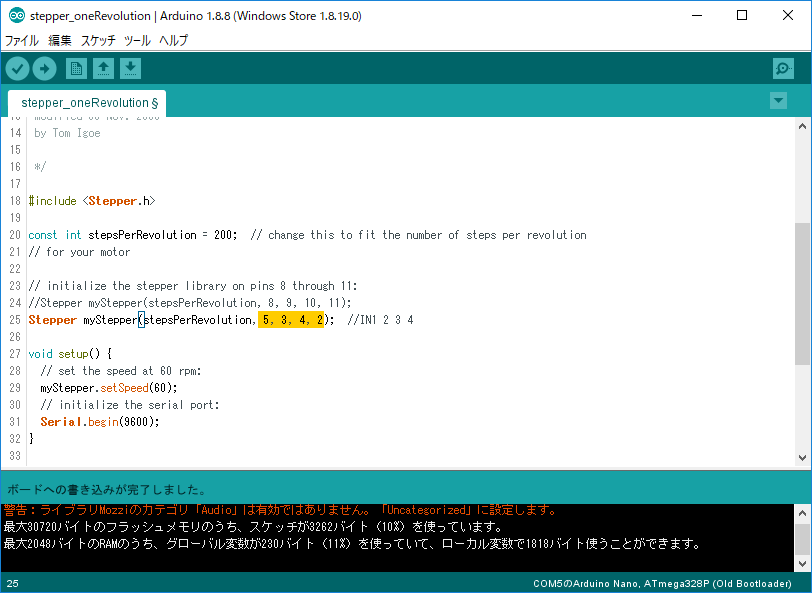Open the ヘルプ menu
Screen dimensions: 812x593
pos(173,40)
